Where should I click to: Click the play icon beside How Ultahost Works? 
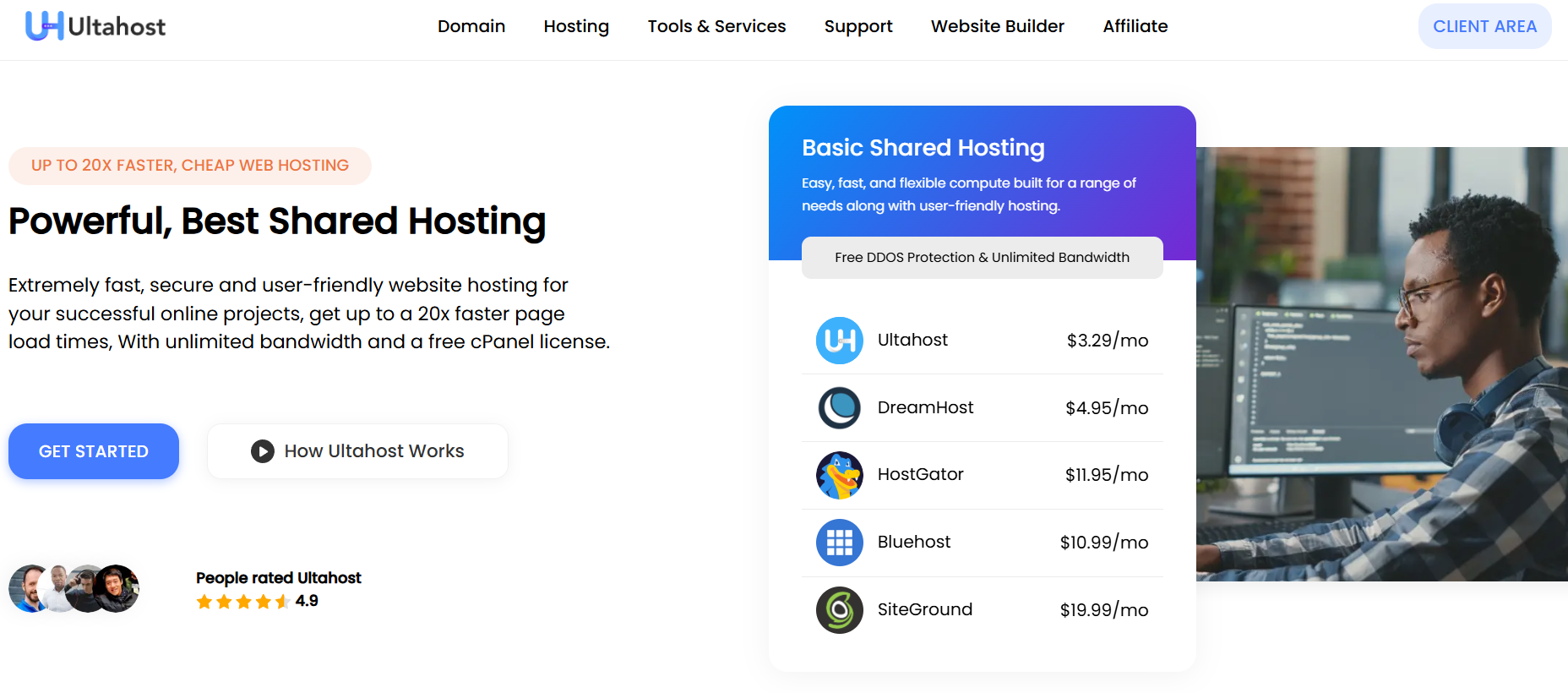coord(263,451)
